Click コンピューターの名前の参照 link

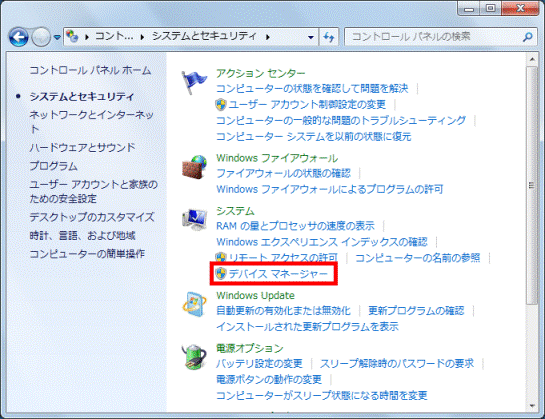(417, 258)
